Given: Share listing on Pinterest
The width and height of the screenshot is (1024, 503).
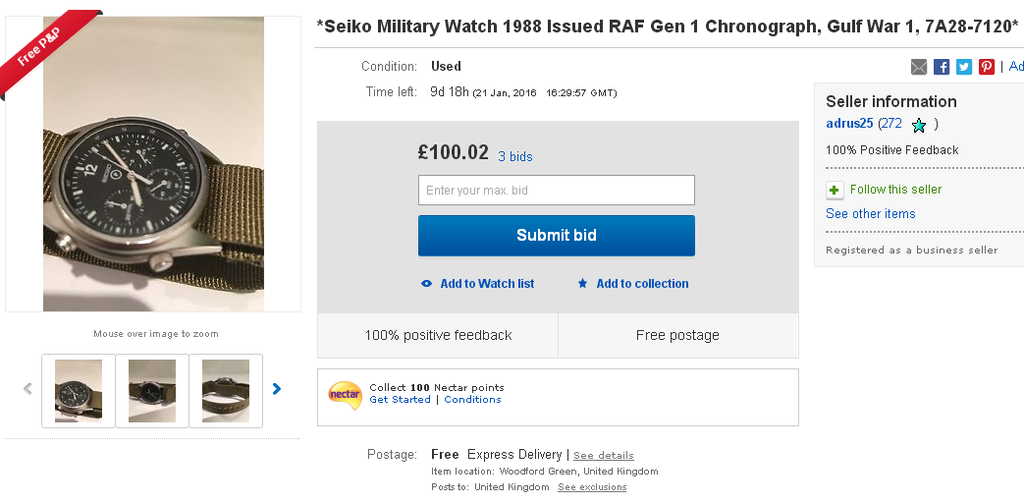Looking at the screenshot, I should point(987,67).
